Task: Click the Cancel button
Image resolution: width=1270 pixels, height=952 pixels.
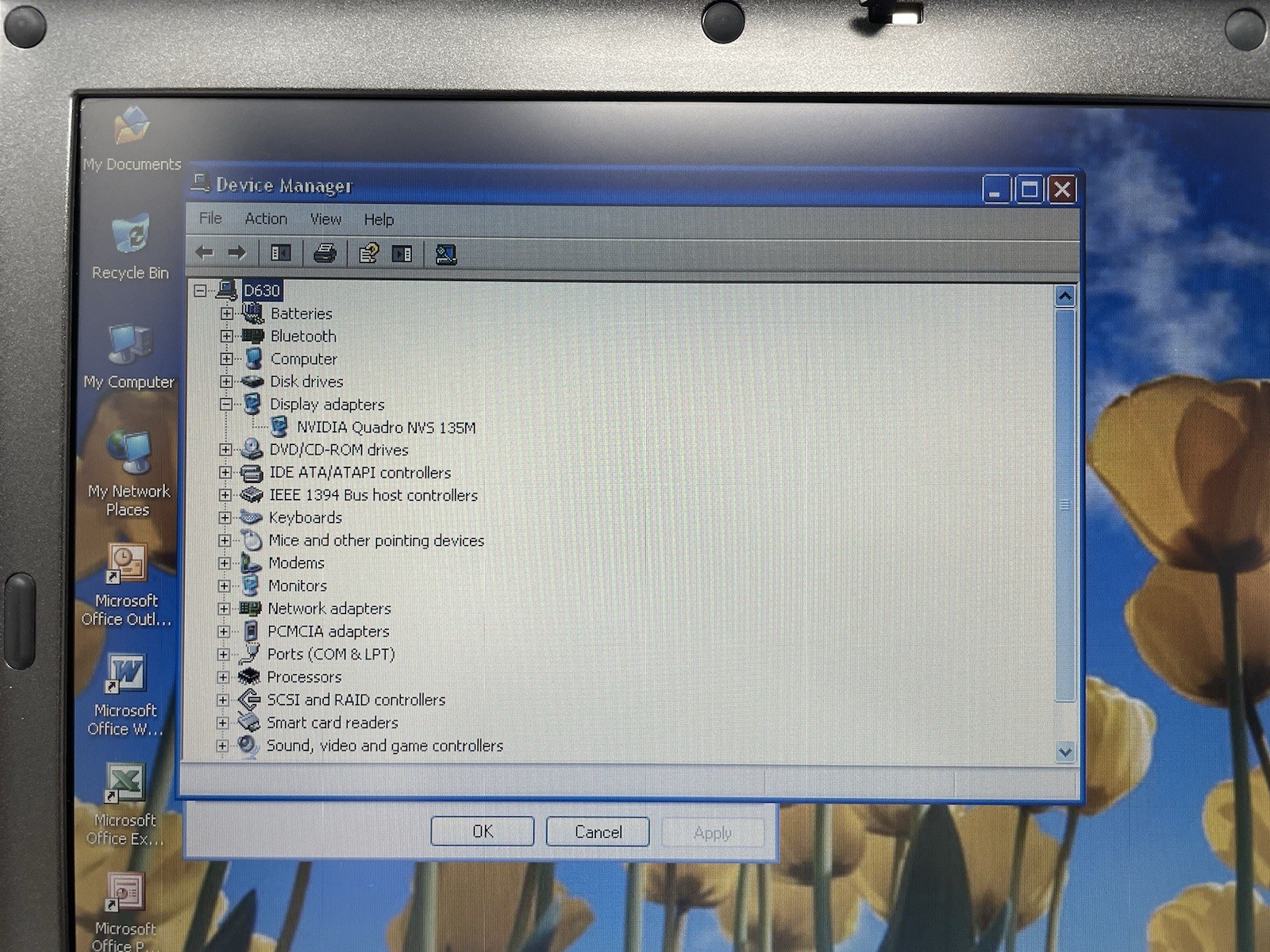Action: click(598, 832)
